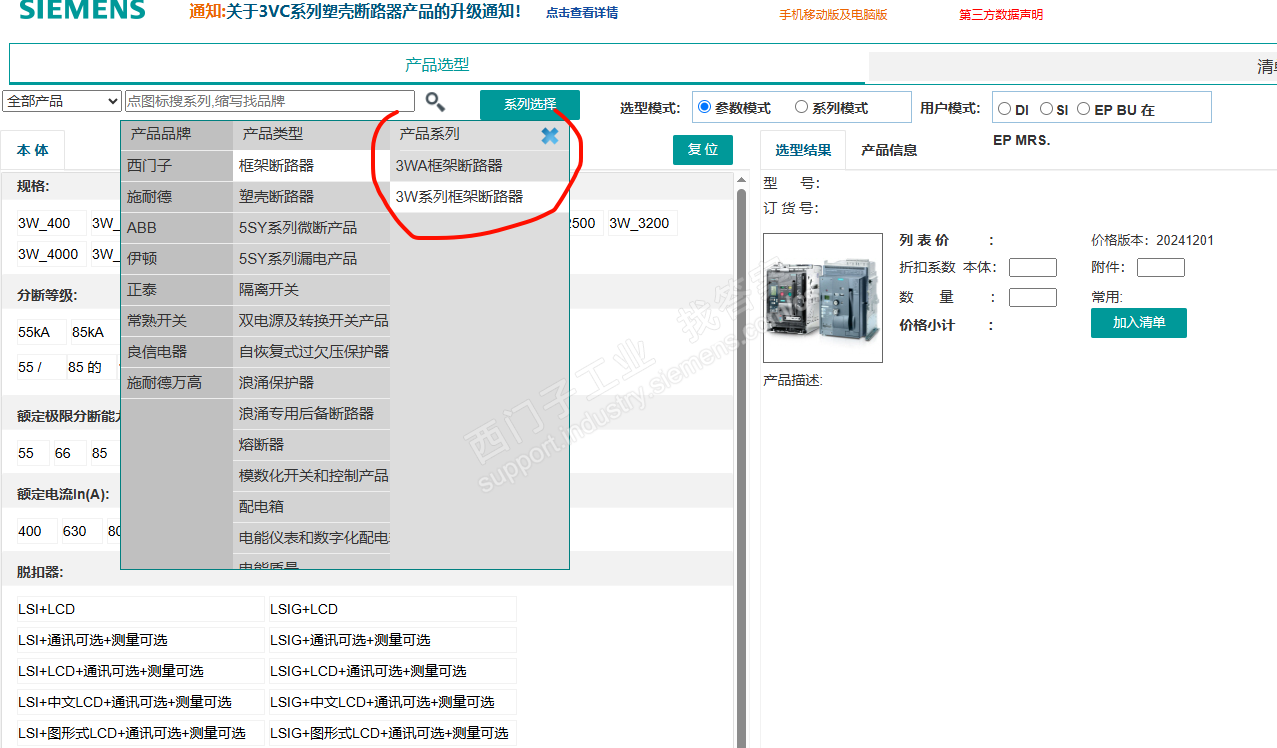Choose 常熟开关 brand in list

177,320
